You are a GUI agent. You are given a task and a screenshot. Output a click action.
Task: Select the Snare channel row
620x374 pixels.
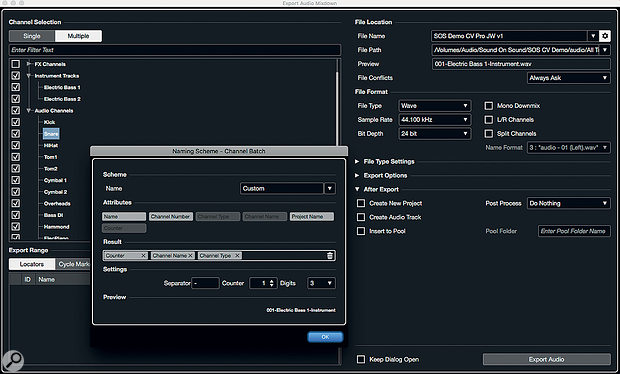[x=51, y=134]
